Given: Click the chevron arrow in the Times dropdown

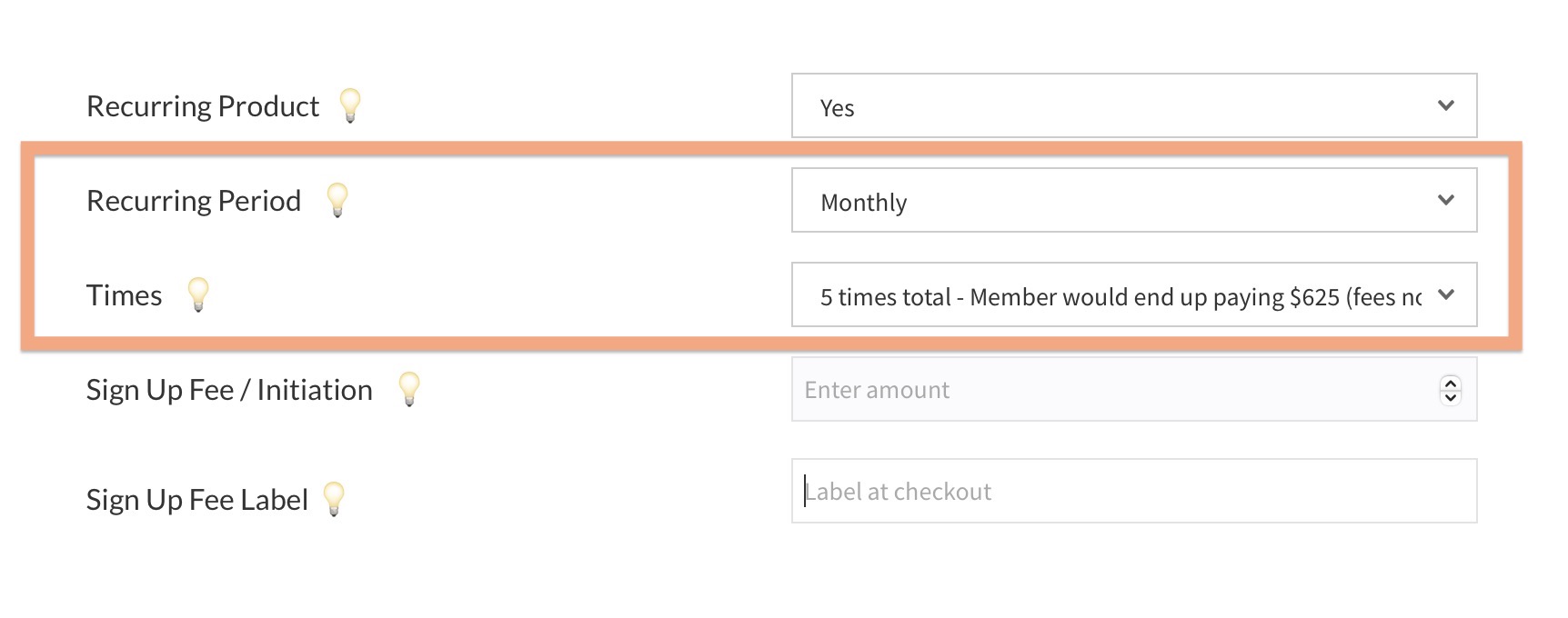Looking at the screenshot, I should coord(1446,294).
